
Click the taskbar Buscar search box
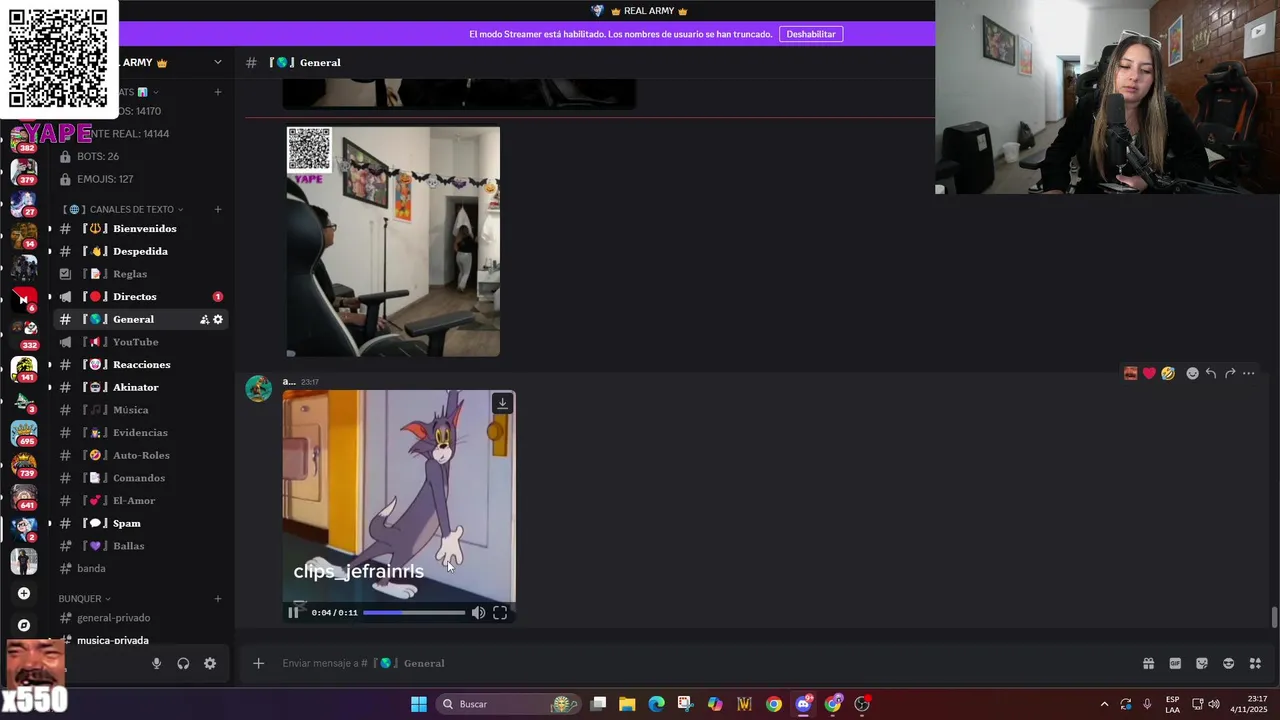coord(510,704)
